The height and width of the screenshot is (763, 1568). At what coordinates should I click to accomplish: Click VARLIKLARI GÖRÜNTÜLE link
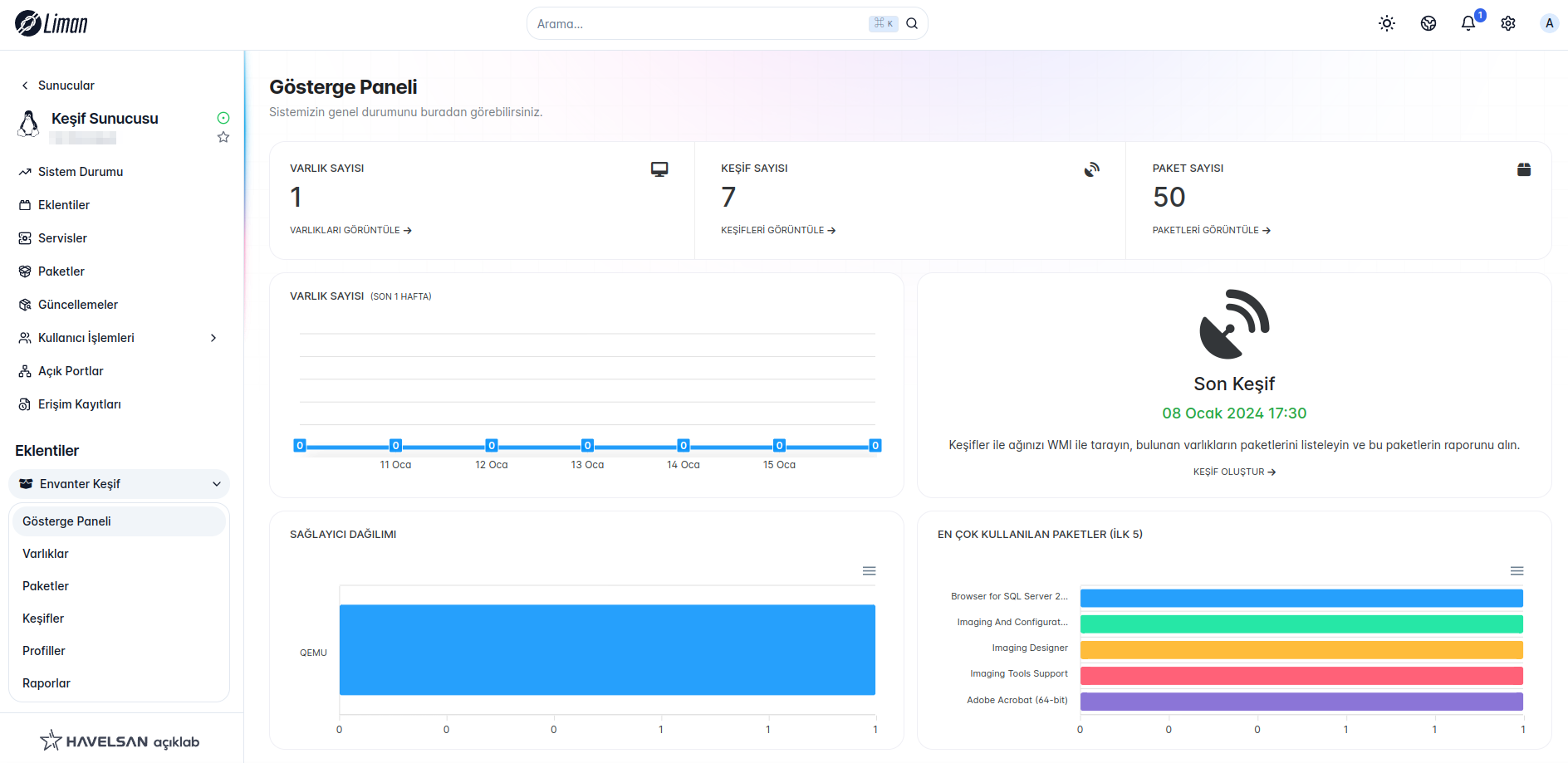coord(350,230)
